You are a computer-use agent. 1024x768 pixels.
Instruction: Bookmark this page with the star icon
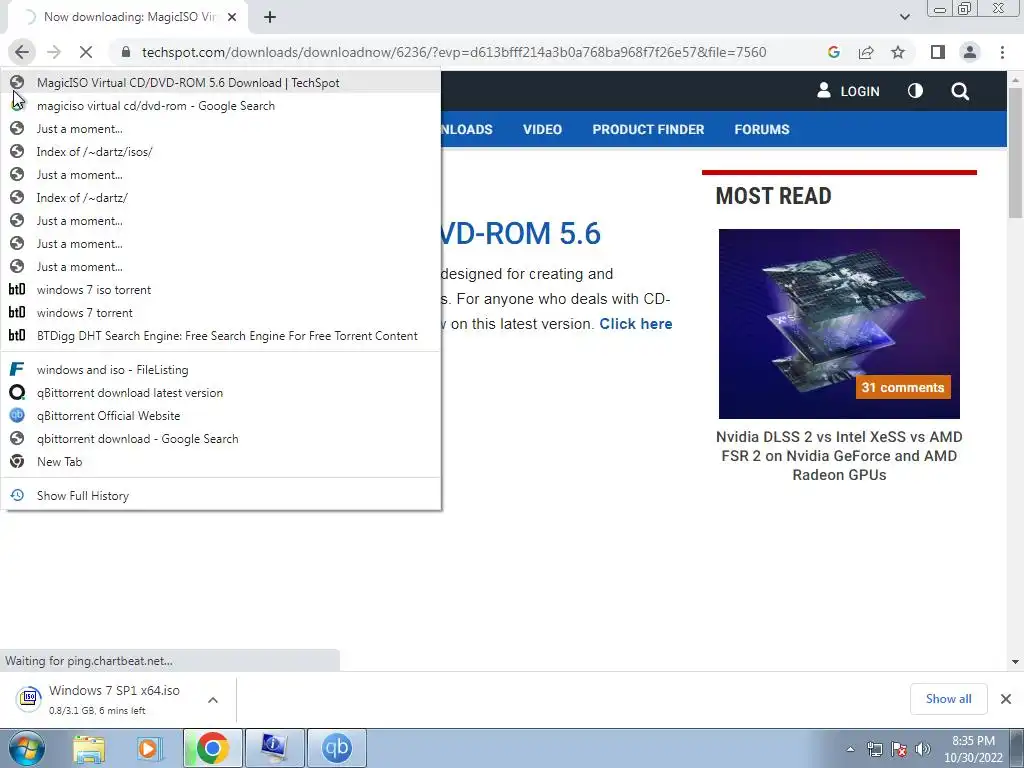tap(898, 52)
